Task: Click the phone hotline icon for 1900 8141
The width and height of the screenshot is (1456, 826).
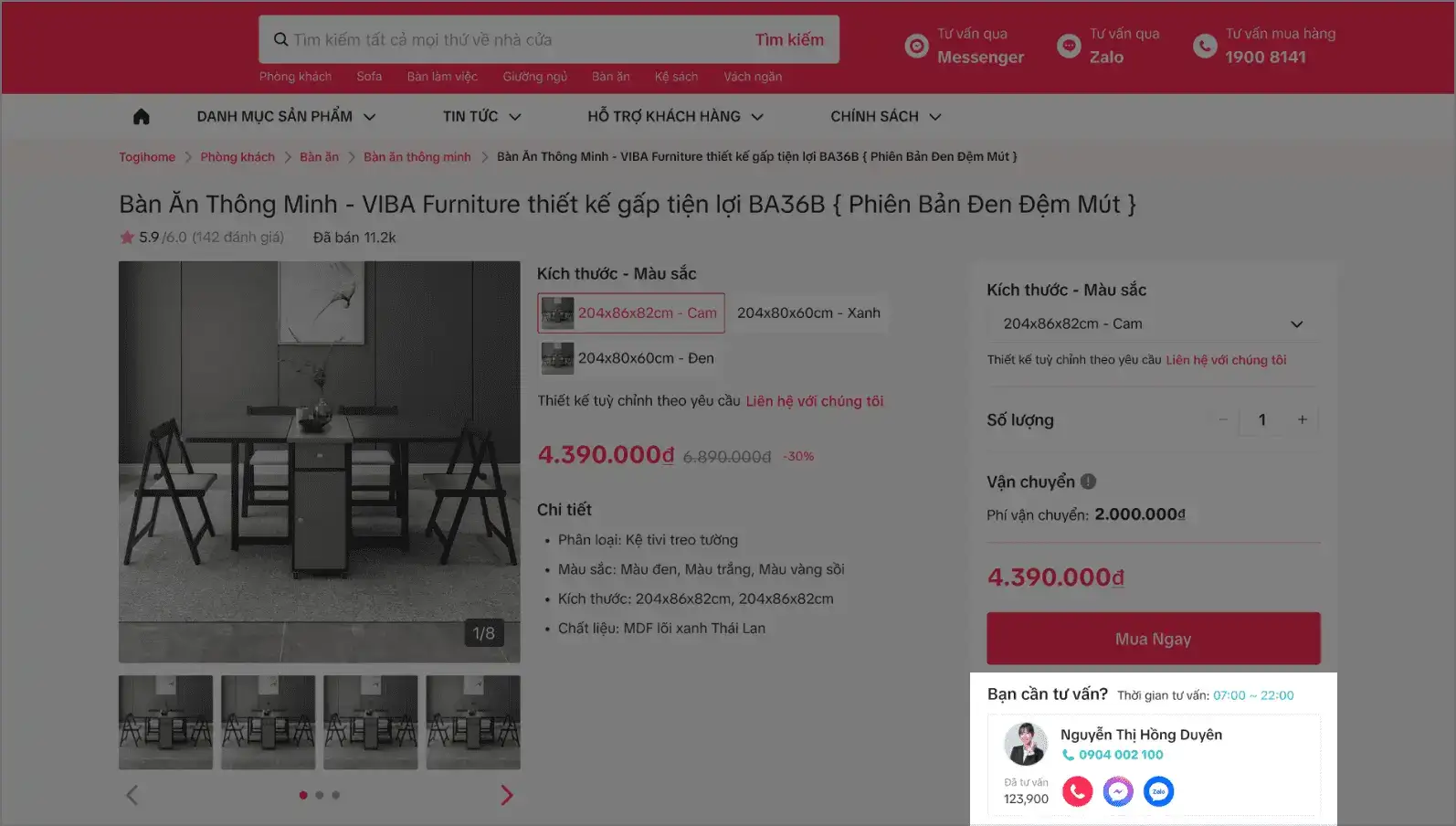Action: coord(1205,46)
